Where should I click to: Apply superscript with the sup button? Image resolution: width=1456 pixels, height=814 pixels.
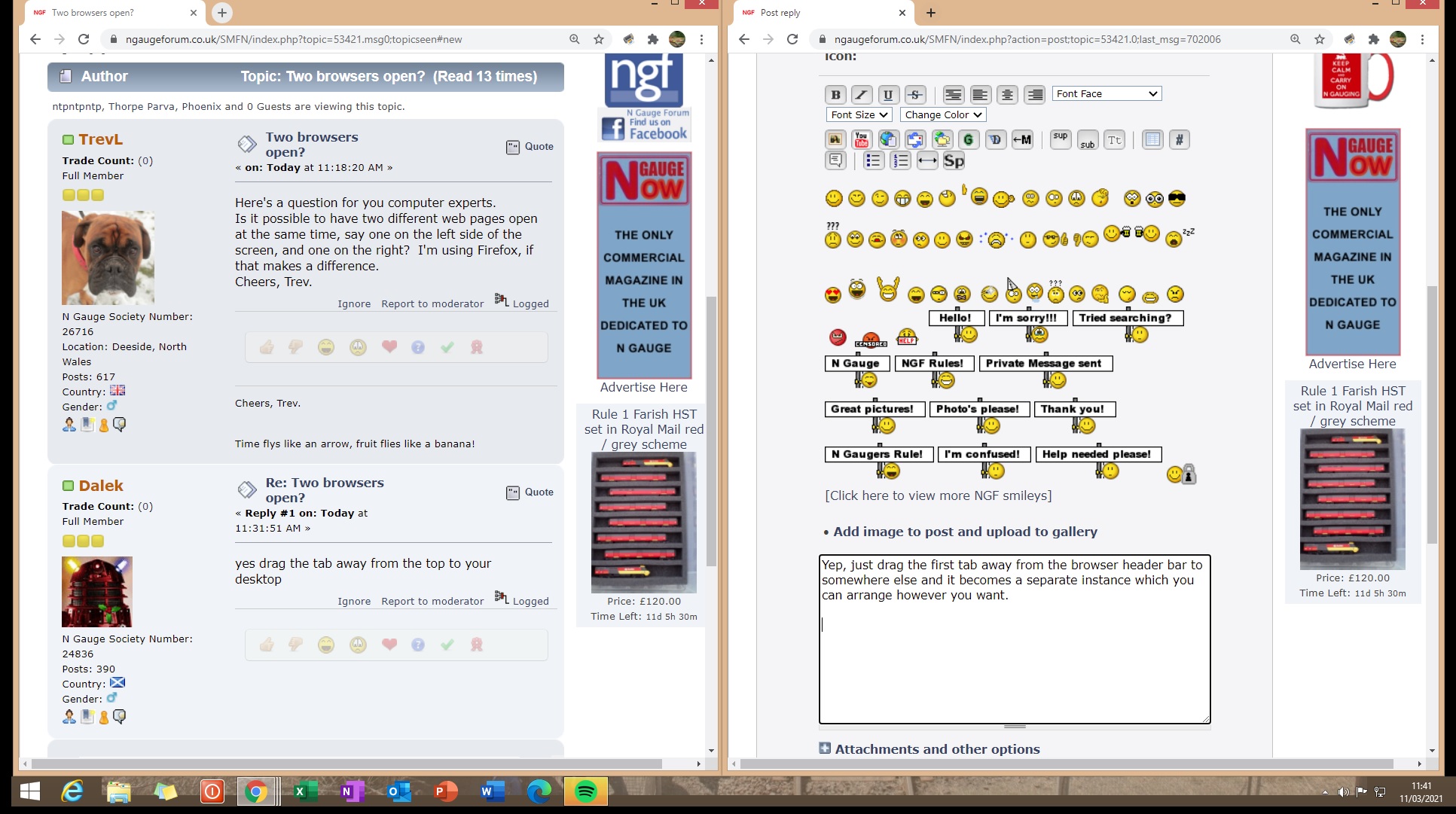(1061, 139)
